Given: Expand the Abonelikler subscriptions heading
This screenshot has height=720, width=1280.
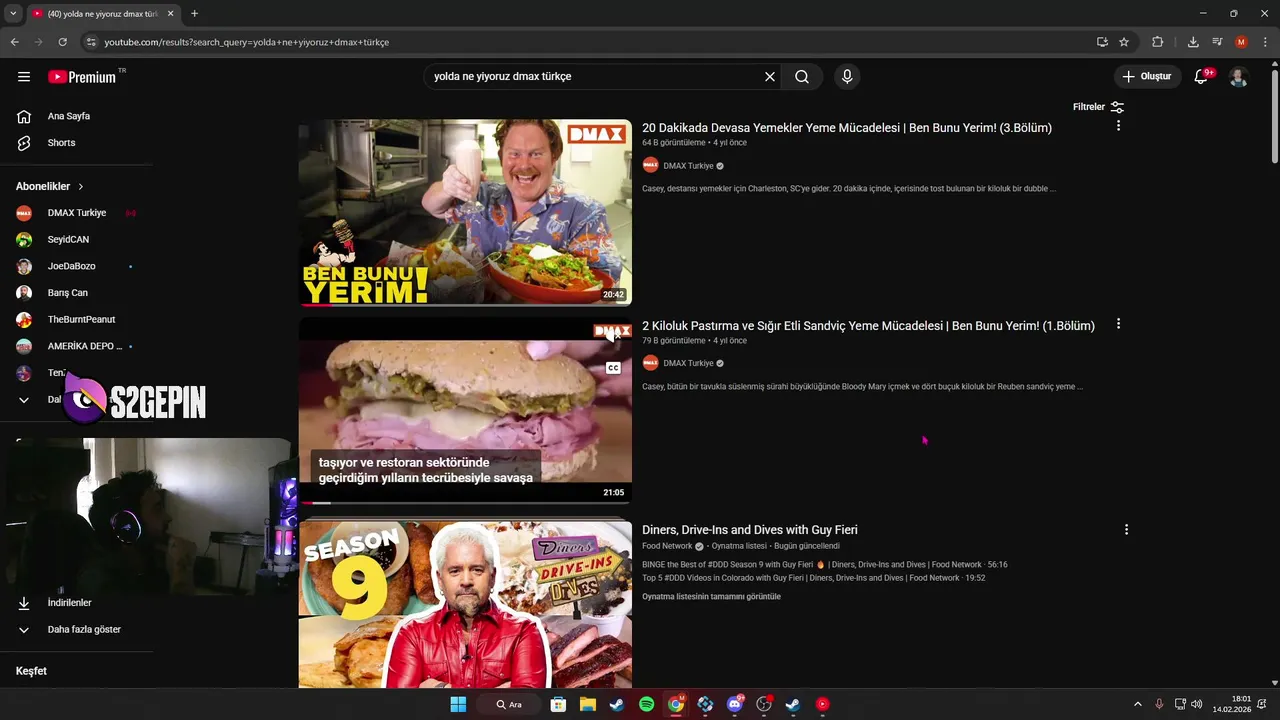Looking at the screenshot, I should 50,186.
